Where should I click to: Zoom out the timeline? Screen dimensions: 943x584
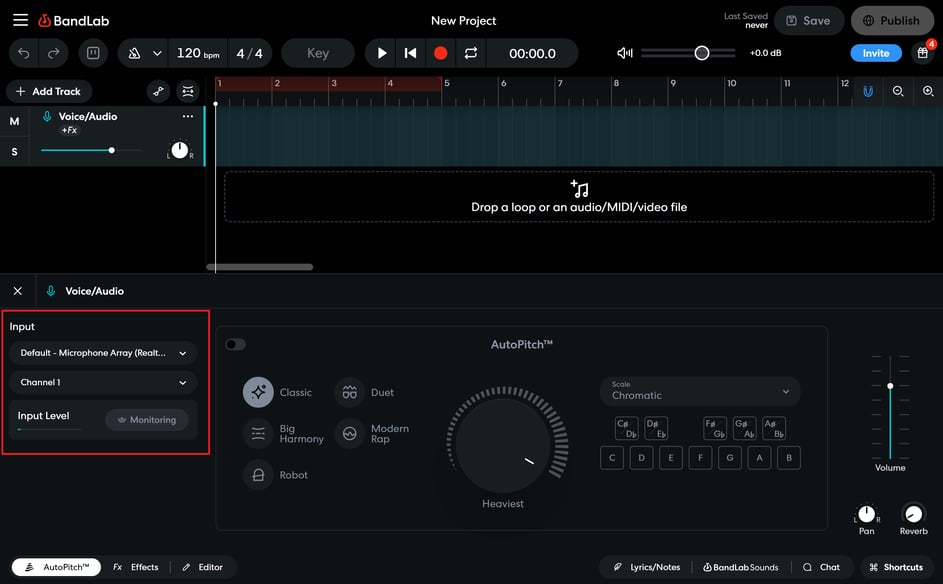point(898,91)
